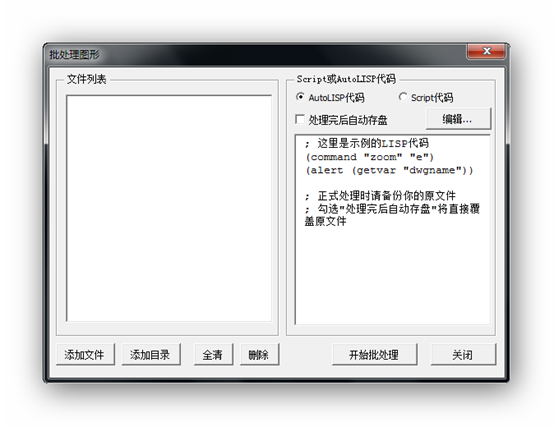Click the (alert (getvar "dwgname")) code line

[389, 170]
